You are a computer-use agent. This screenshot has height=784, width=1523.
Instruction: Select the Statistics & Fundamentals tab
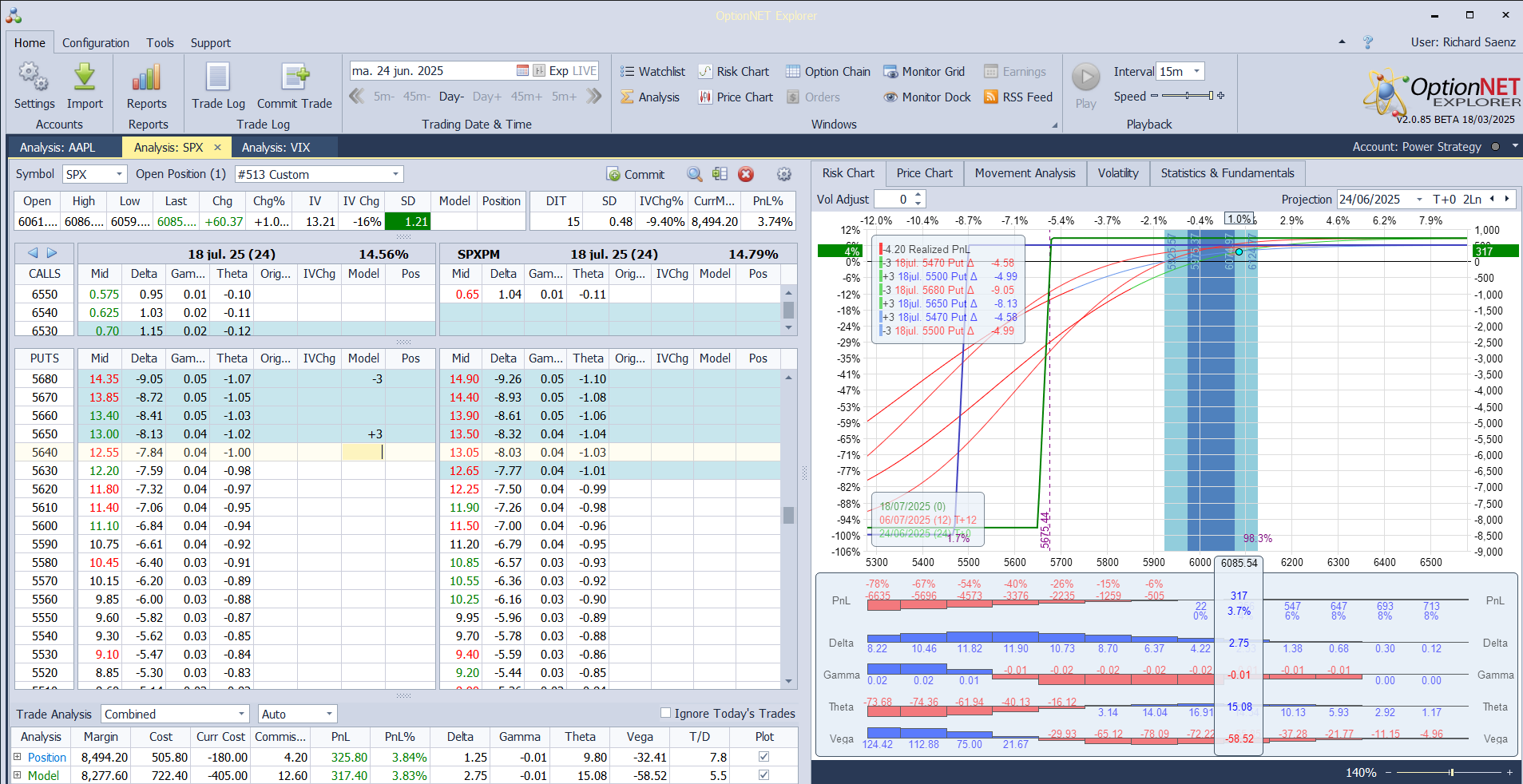click(1228, 172)
